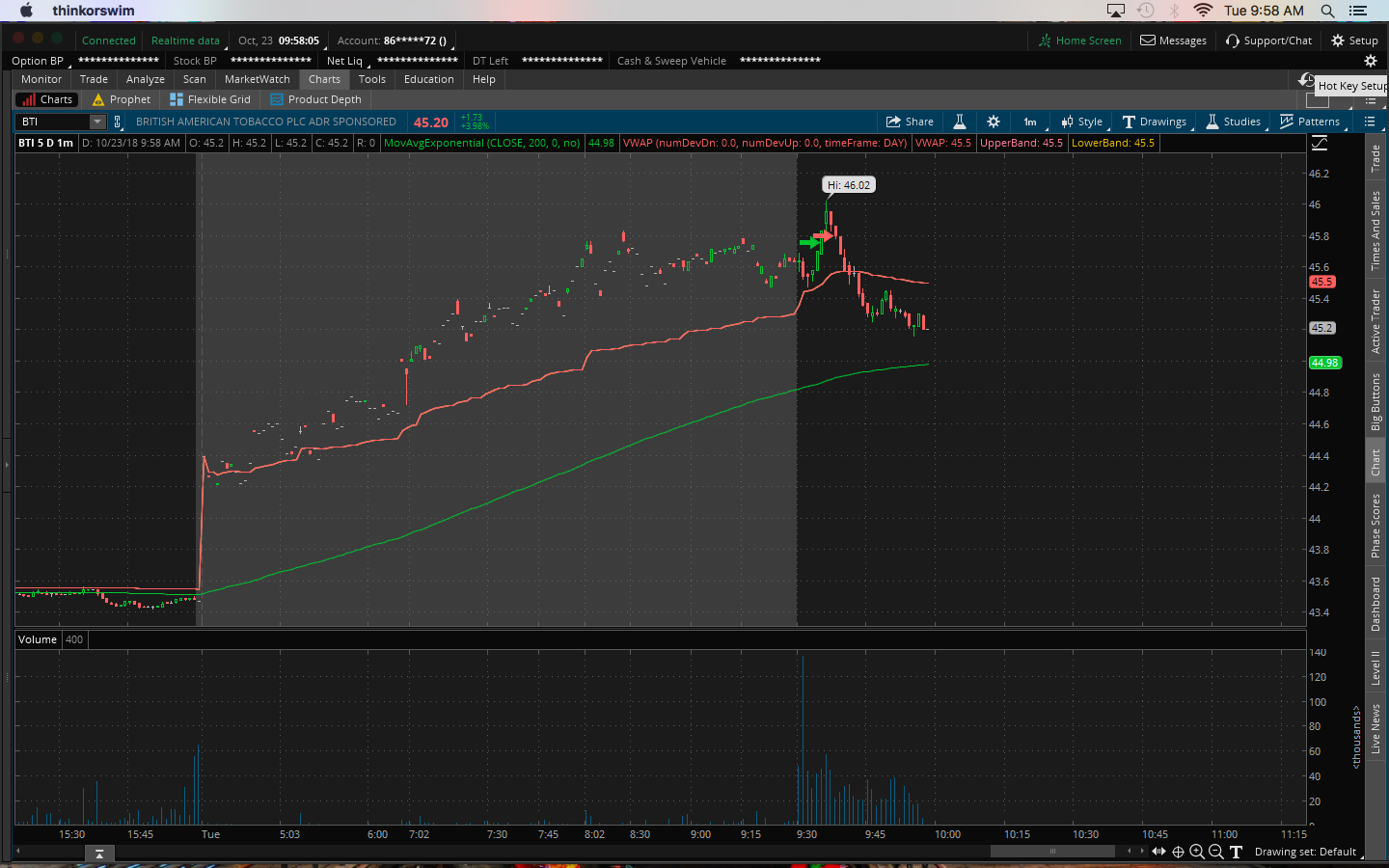The image size is (1389, 868).
Task: Open chart toolbar list menu icon
Action: [x=1370, y=122]
